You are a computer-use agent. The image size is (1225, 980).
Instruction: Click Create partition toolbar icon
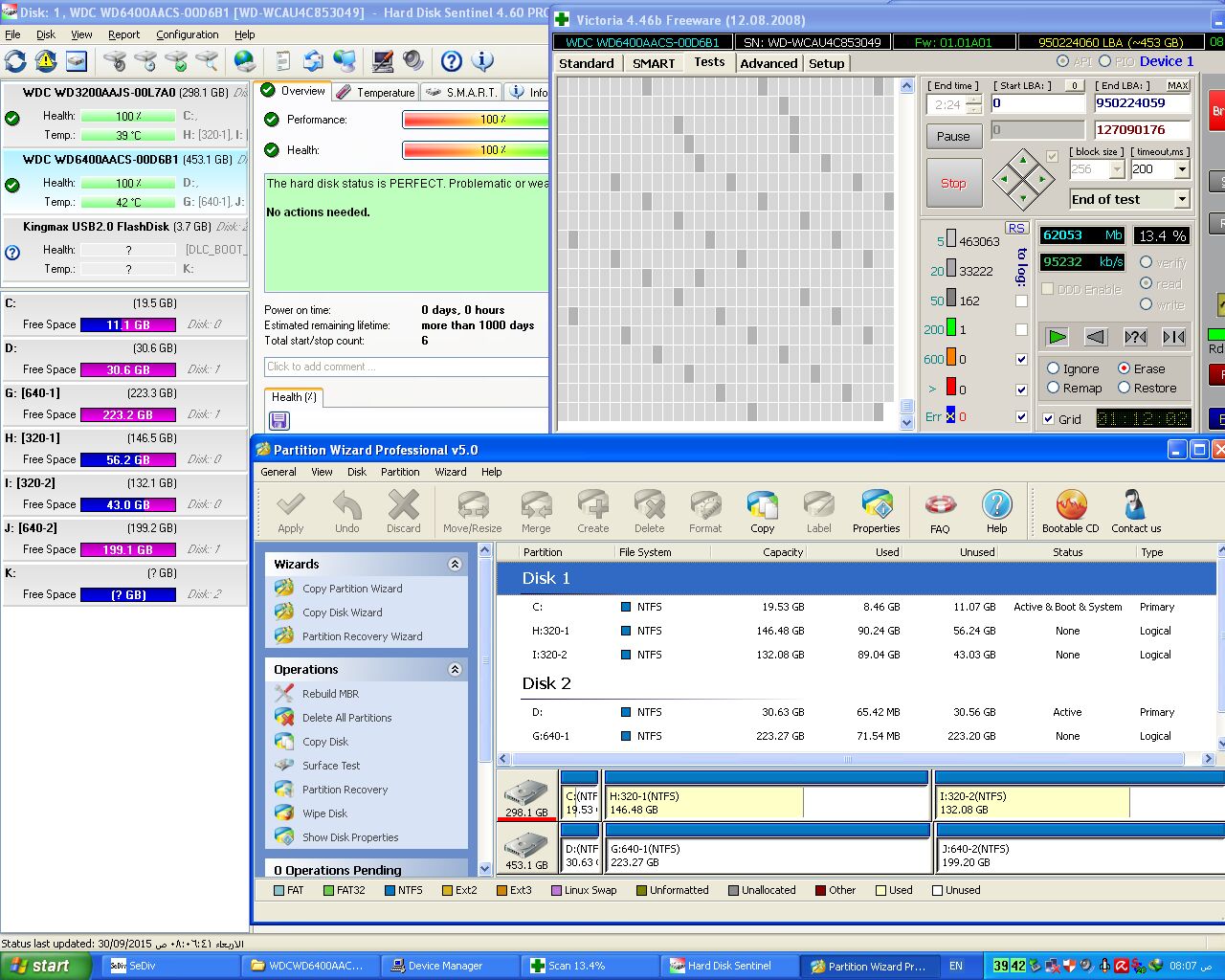point(593,512)
